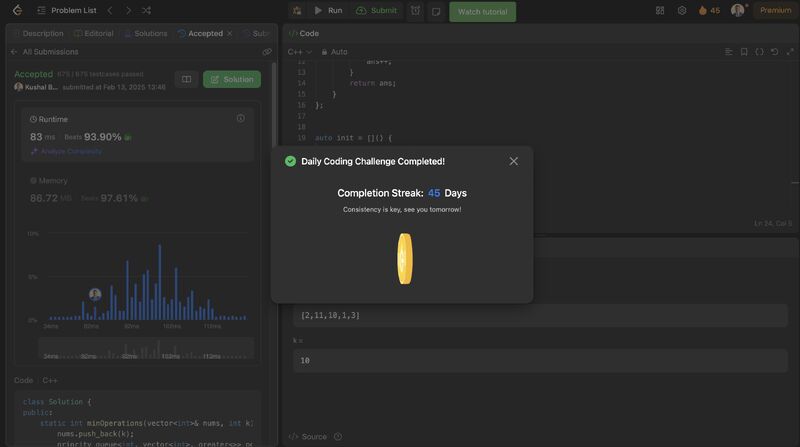Viewport: 800px width, 447px height.
Task: Click the LeetCode logo icon
Action: (17, 10)
